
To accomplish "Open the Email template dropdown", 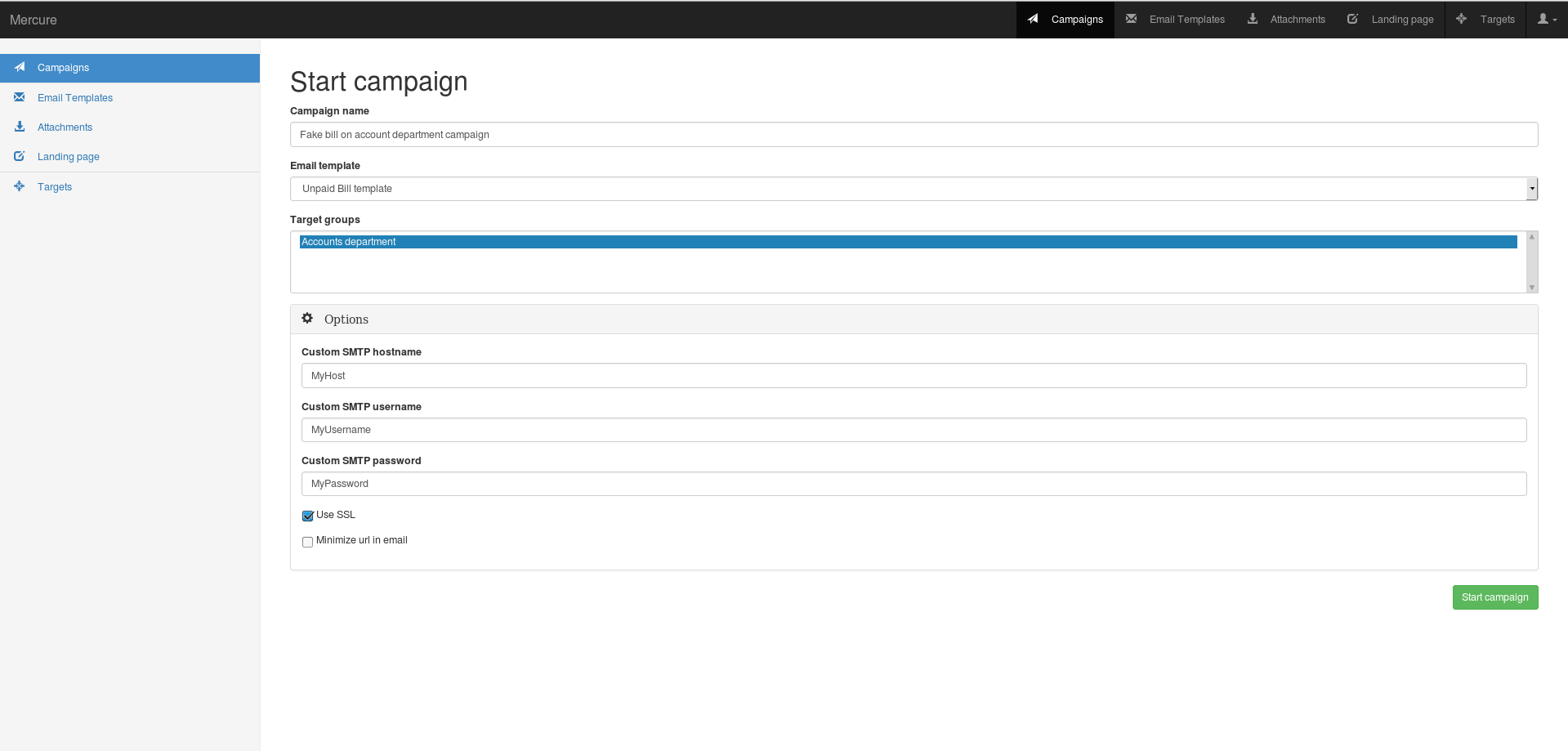I will [914, 189].
